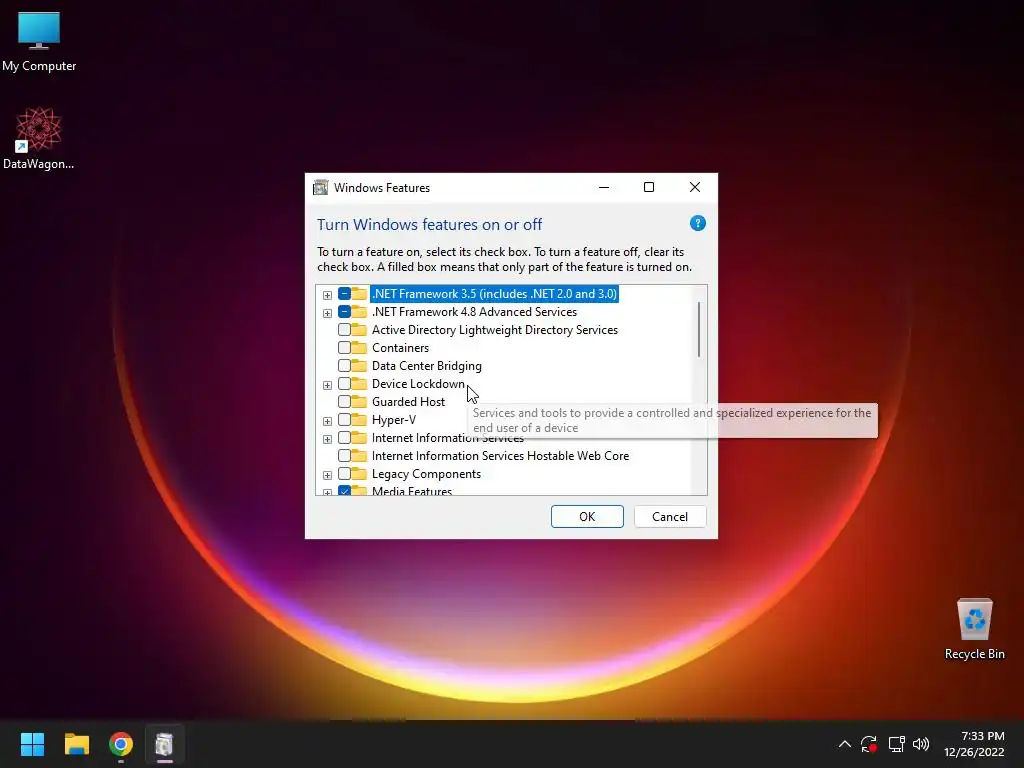Select 'Hyper-V' feature label
Screen dimensions: 1024x768
coord(394,420)
